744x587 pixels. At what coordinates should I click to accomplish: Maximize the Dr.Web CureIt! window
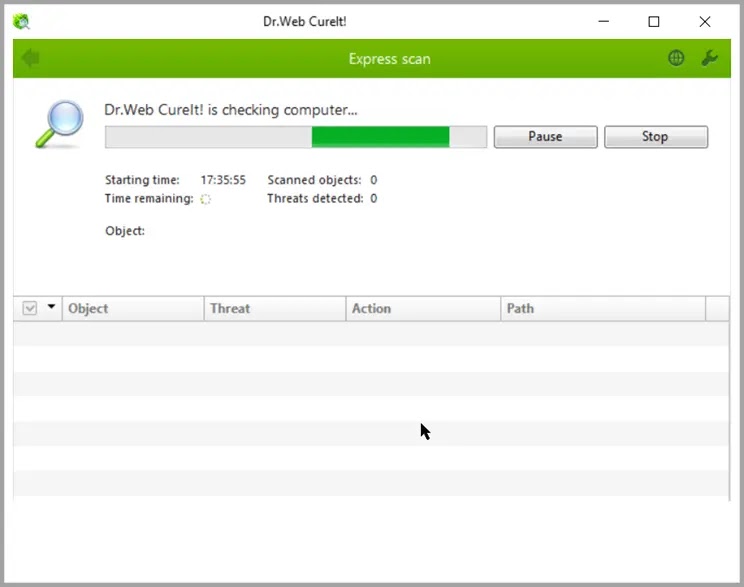[x=654, y=21]
